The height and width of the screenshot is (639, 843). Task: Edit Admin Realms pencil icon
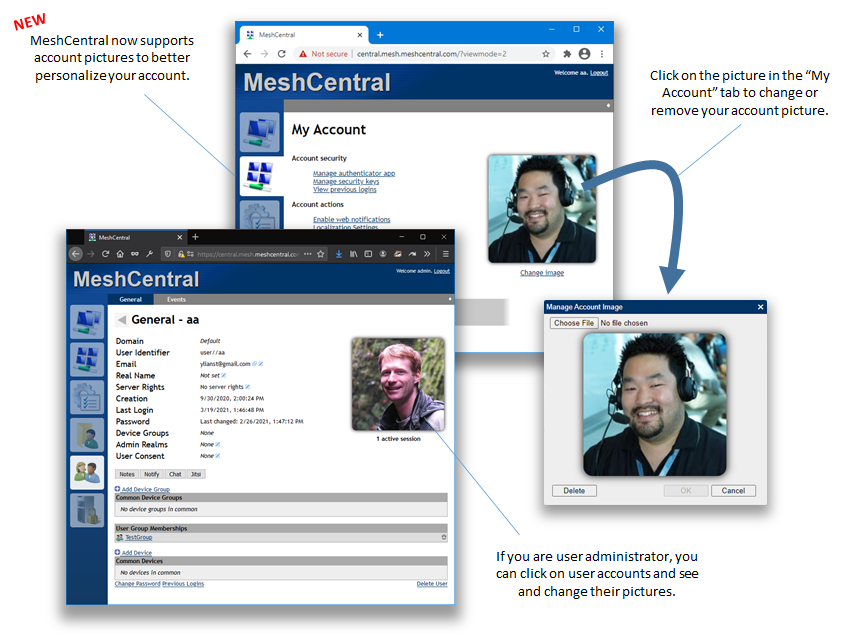click(218, 444)
